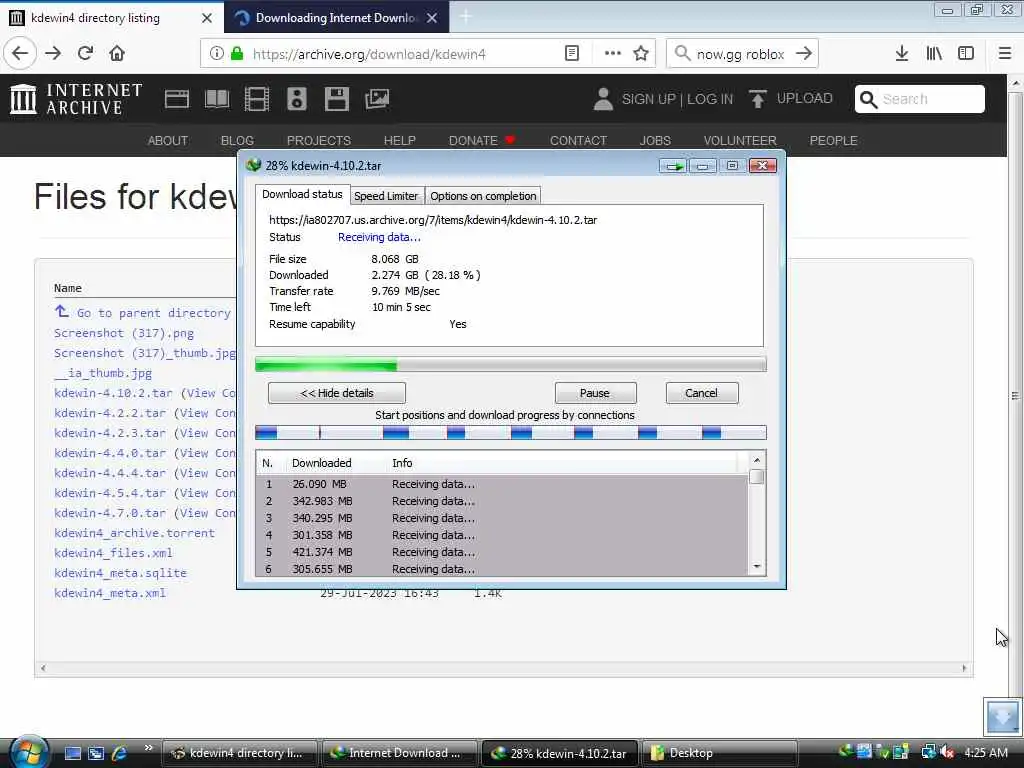1024x768 pixels.
Task: Click the Internet Archive logo
Action: (76, 99)
